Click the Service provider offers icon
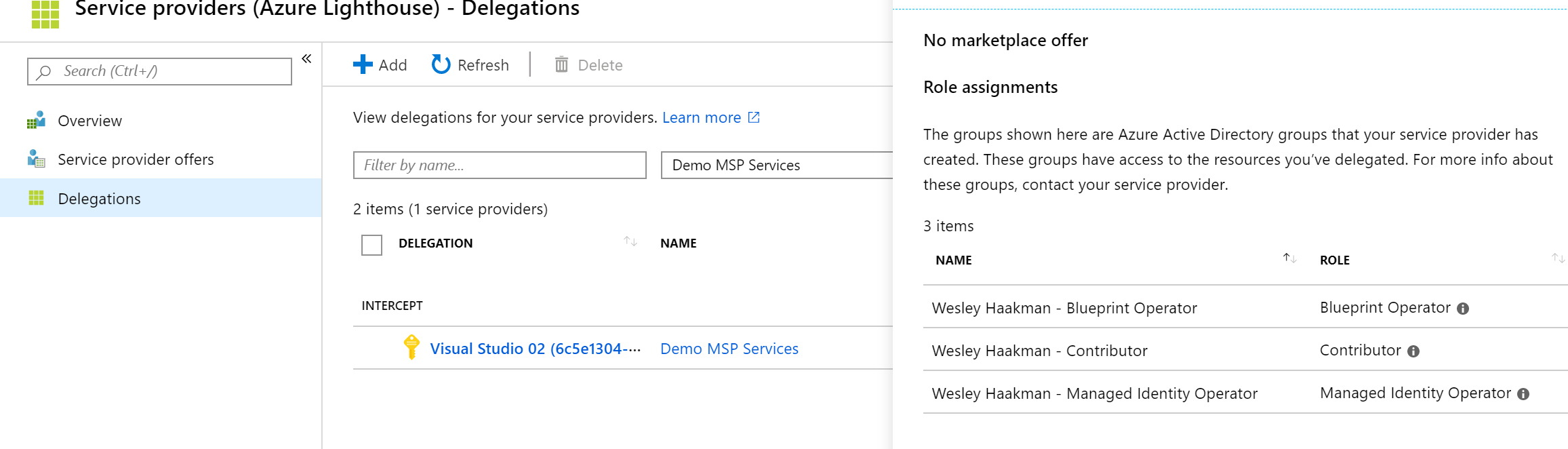Image resolution: width=1568 pixels, height=449 pixels. [x=36, y=159]
